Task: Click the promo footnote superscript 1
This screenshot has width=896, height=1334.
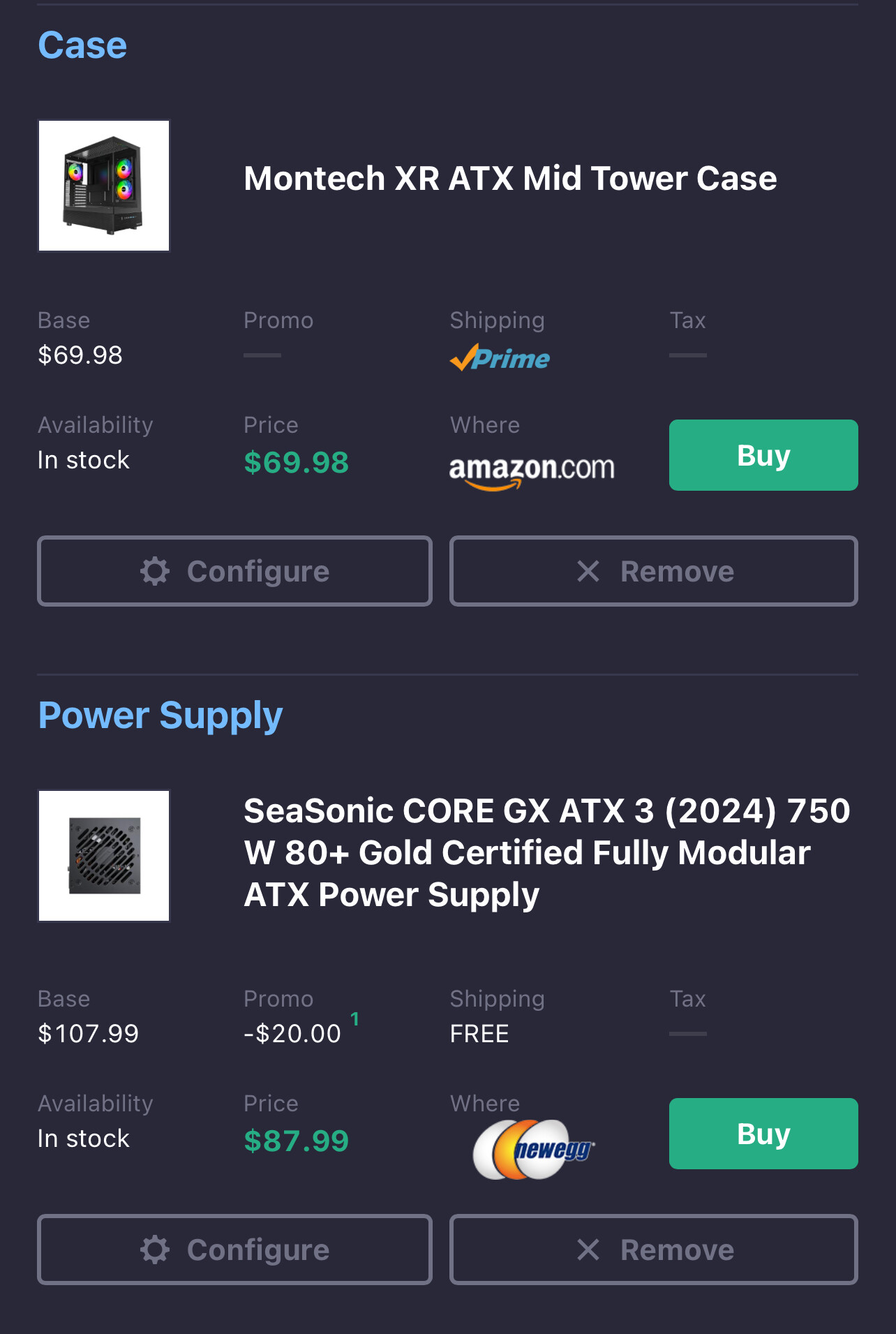Action: pos(354,1019)
